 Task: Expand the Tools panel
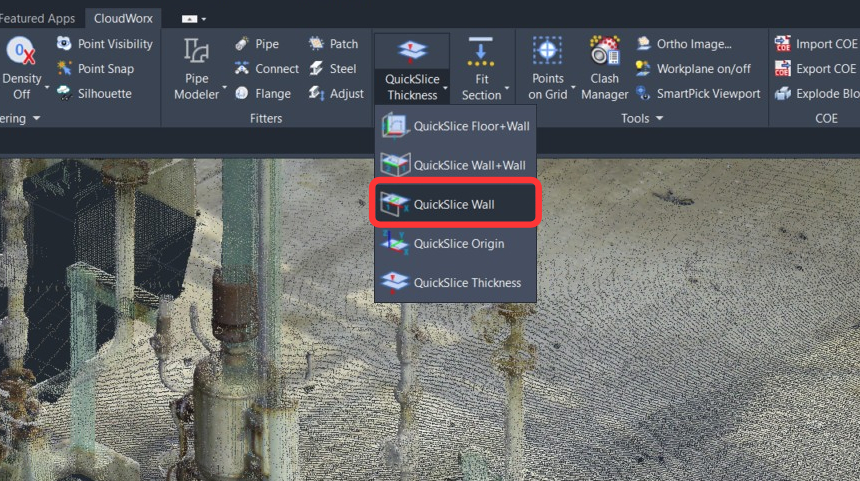(x=642, y=118)
